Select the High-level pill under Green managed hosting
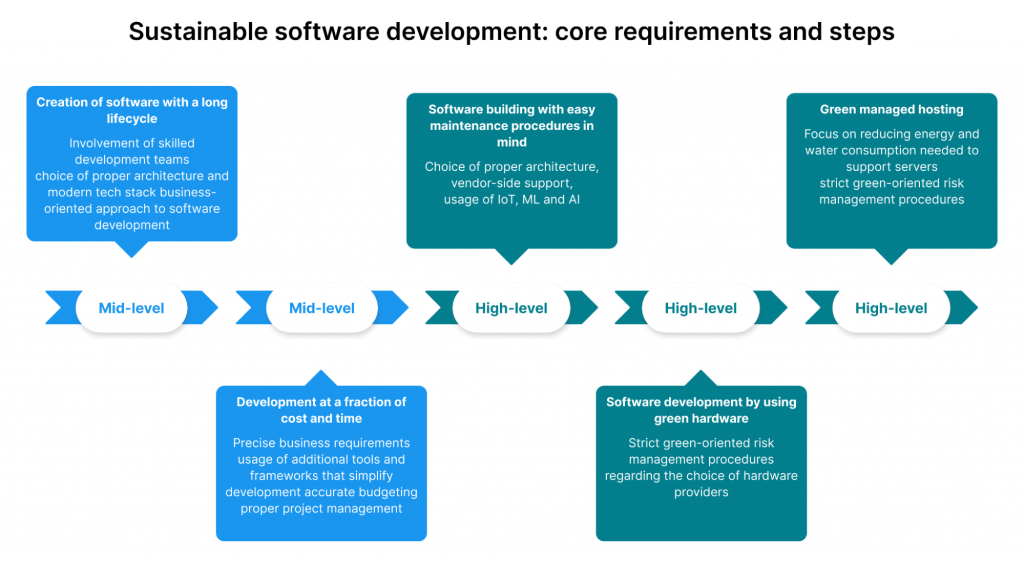The width and height of the screenshot is (1024, 561). tap(891, 308)
